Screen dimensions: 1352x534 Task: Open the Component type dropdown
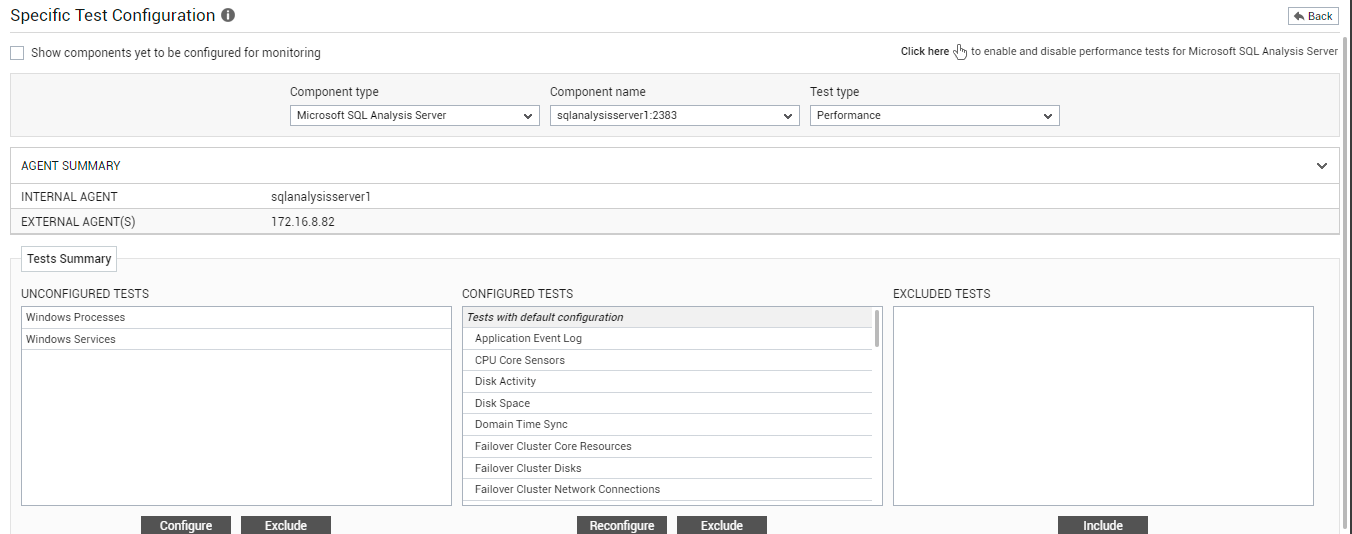[x=415, y=116]
